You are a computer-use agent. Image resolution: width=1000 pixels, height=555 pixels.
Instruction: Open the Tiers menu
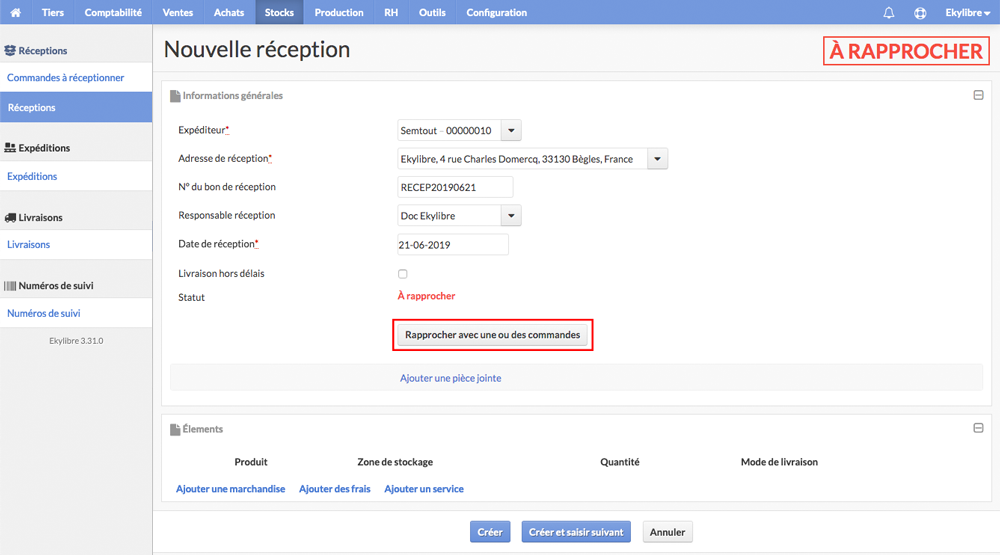click(x=53, y=12)
